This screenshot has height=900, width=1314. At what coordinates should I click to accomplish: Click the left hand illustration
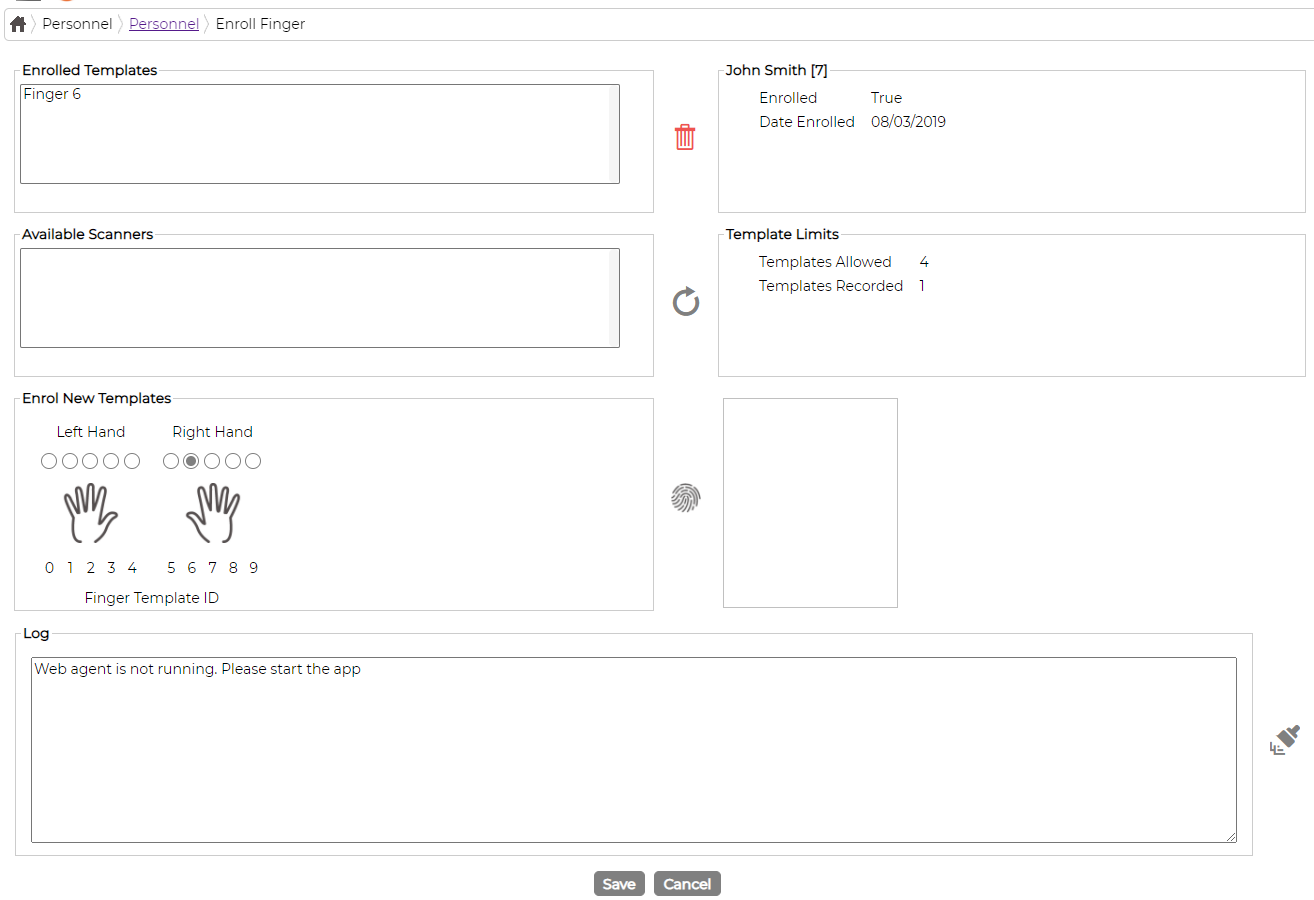[91, 514]
